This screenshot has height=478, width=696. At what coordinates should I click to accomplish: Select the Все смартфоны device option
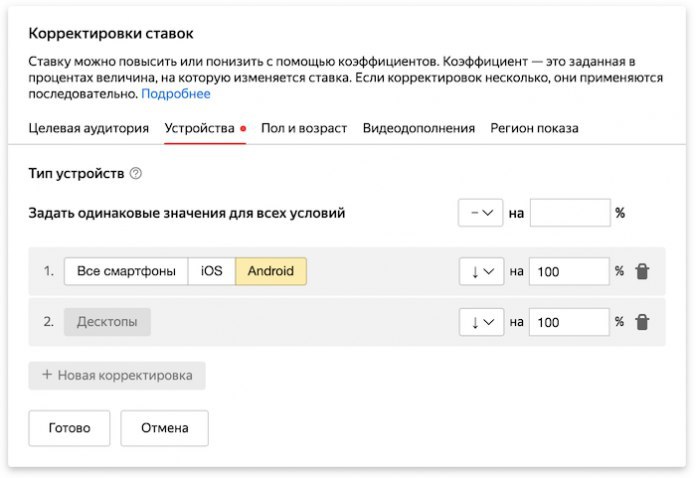coord(126,271)
